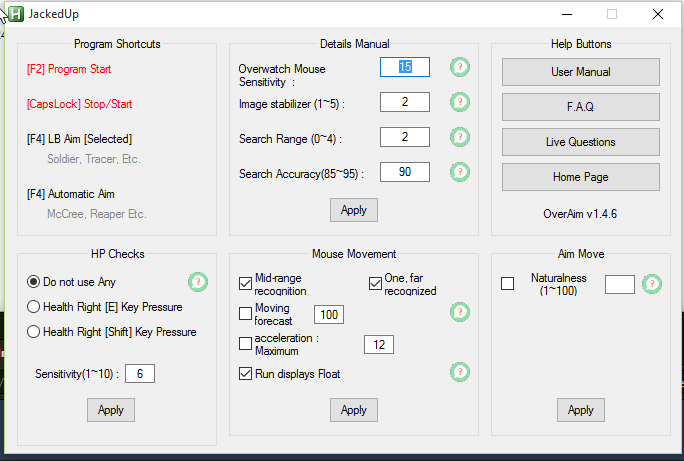Click help icon for Search Accuracy
Image resolution: width=684 pixels, height=461 pixels.
459,172
